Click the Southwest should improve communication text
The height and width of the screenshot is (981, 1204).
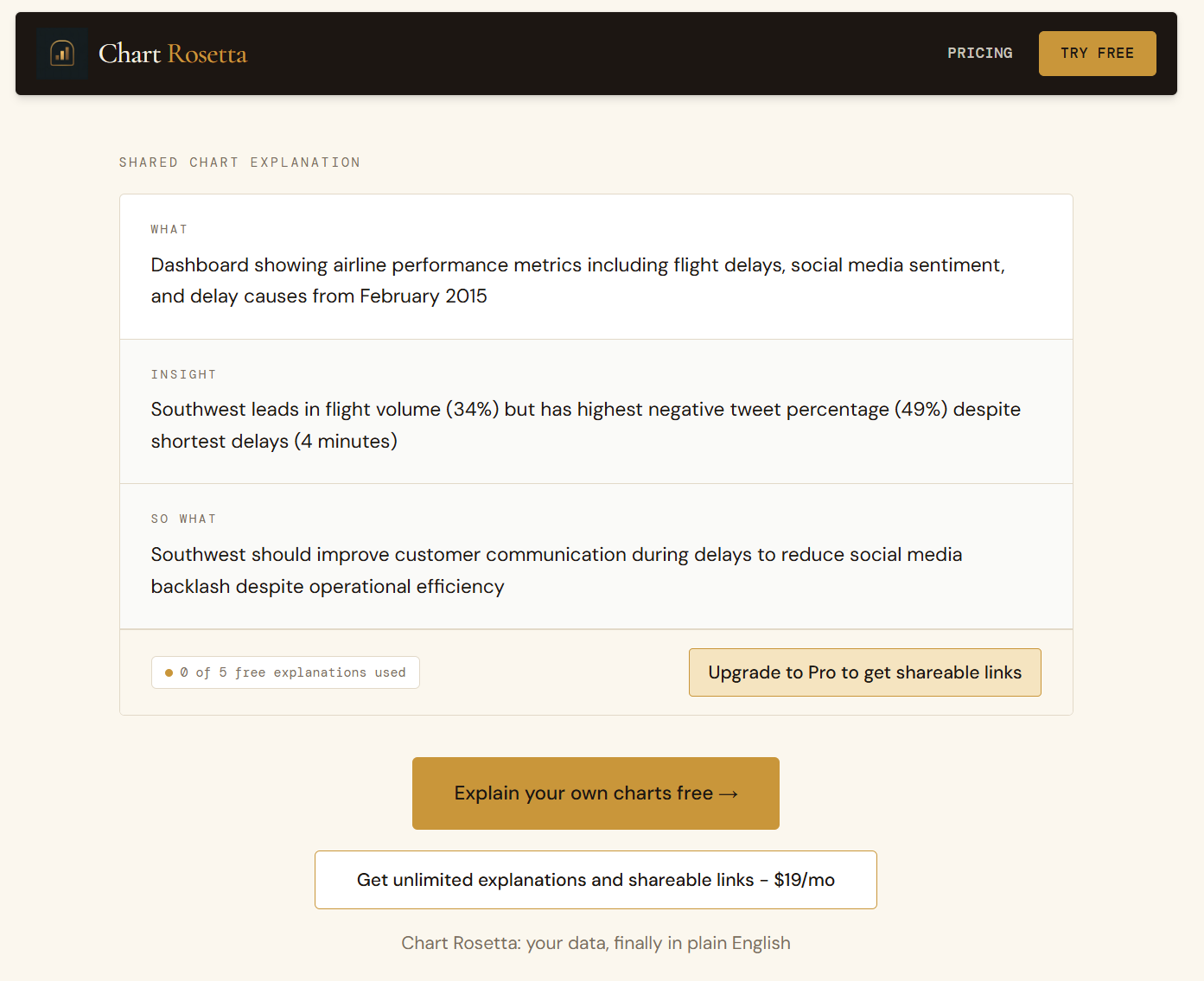(x=556, y=570)
